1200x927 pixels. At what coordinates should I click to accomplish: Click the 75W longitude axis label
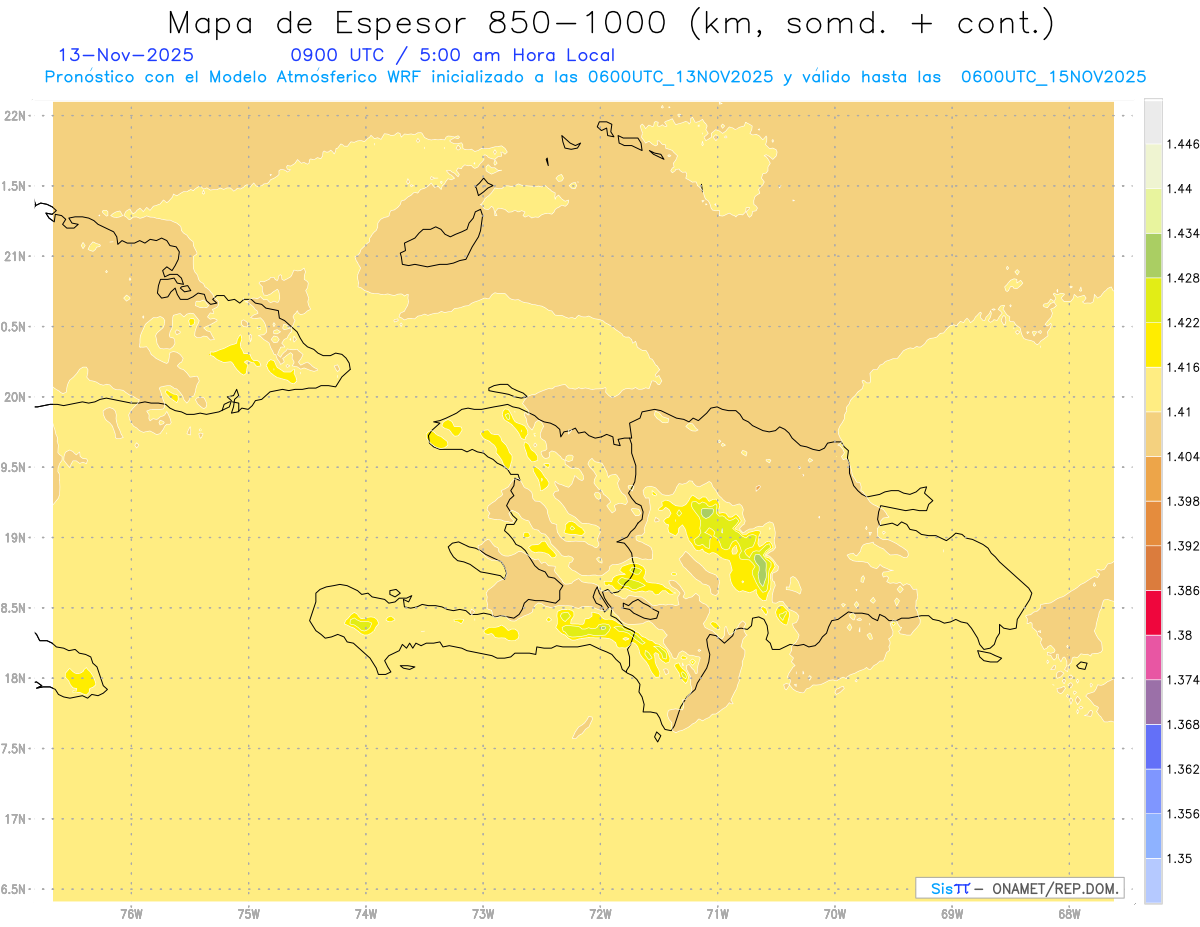point(248,914)
